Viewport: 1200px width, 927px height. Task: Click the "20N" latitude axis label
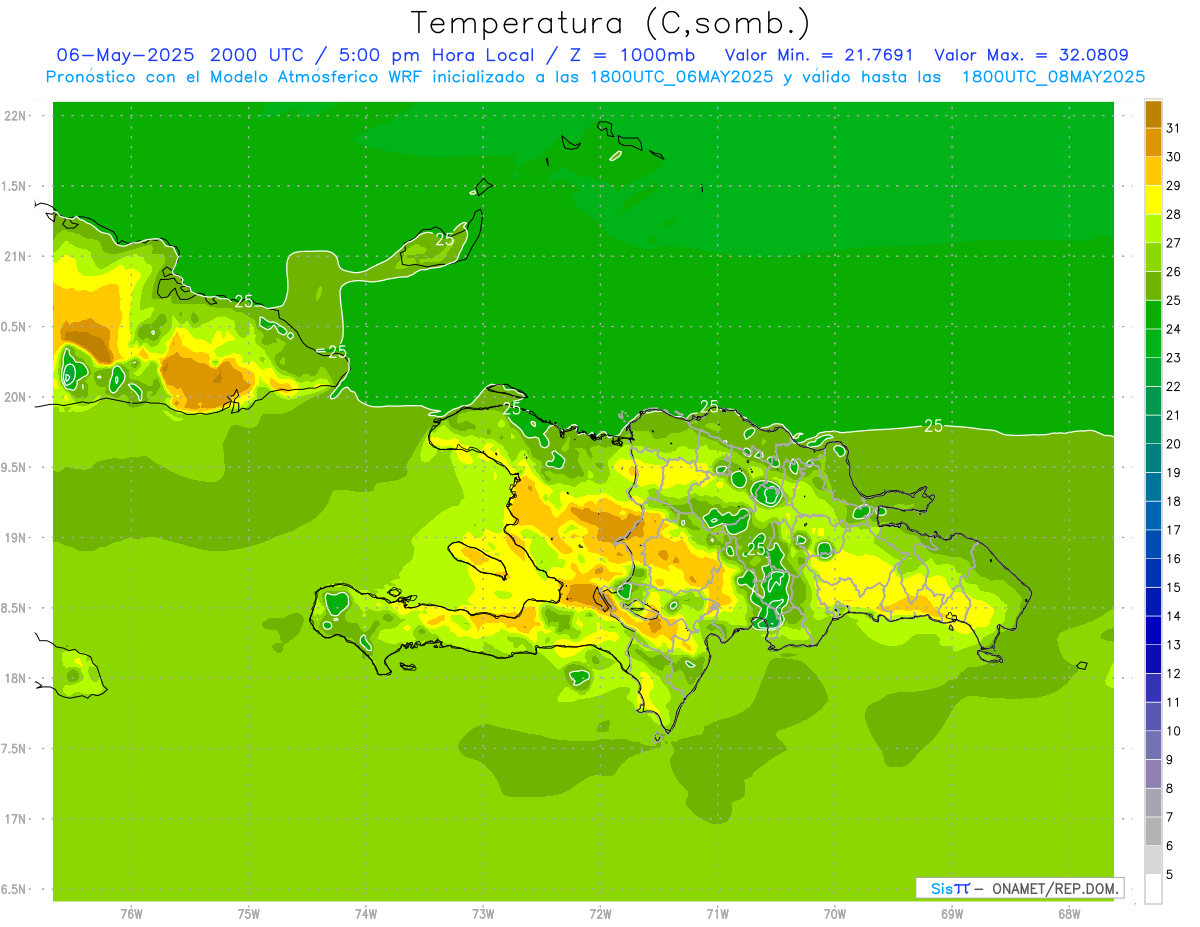[x=16, y=397]
